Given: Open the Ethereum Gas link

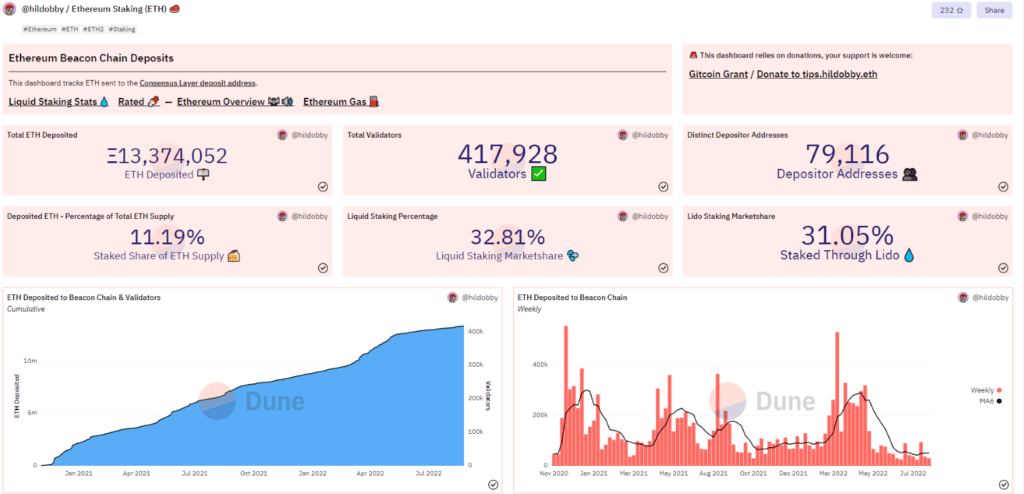Looking at the screenshot, I should pos(341,102).
